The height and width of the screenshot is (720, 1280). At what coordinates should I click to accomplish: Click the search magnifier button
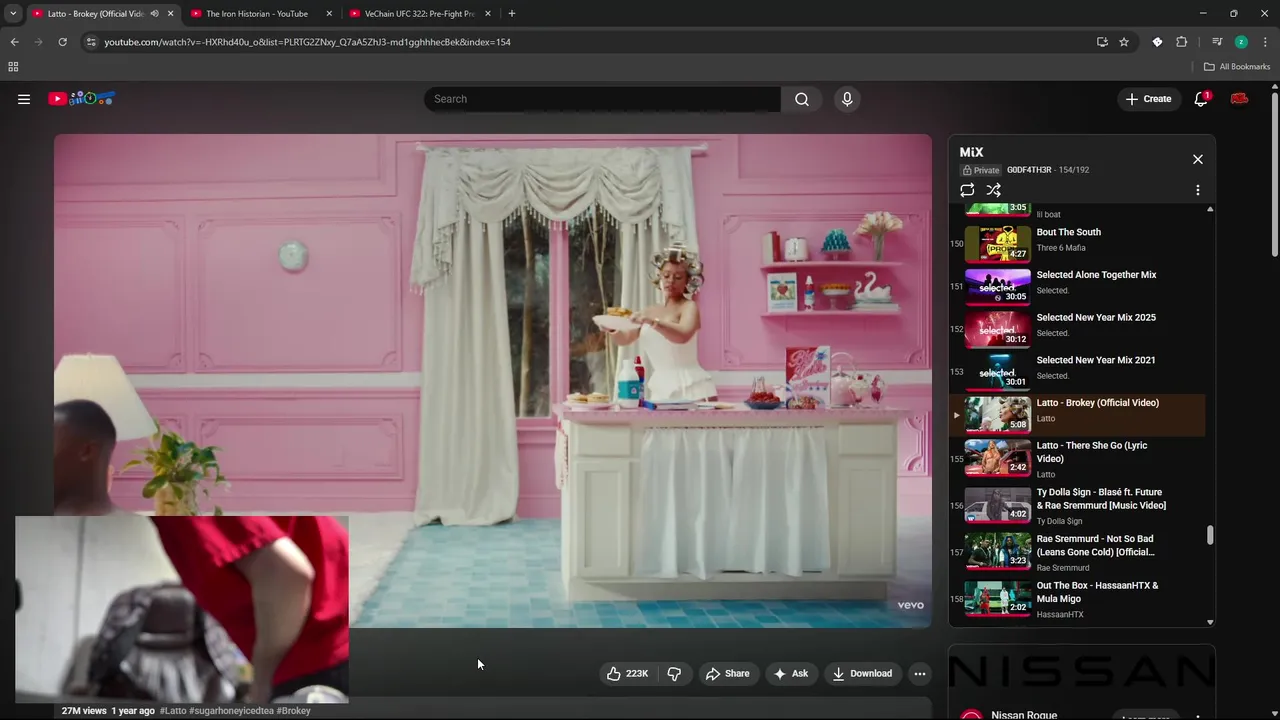[802, 99]
